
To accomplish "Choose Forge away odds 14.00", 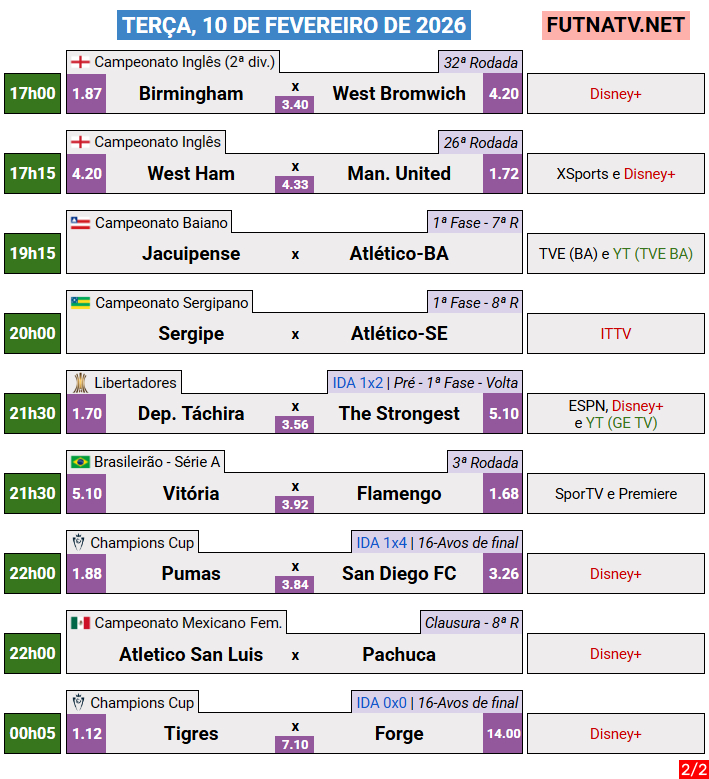I will [x=503, y=734].
